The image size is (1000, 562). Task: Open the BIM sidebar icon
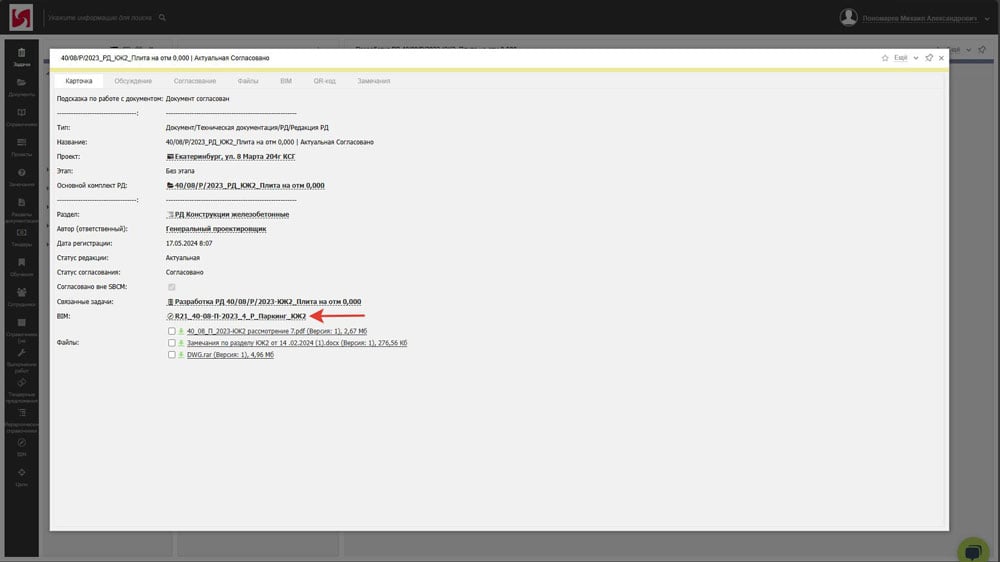tap(21, 446)
